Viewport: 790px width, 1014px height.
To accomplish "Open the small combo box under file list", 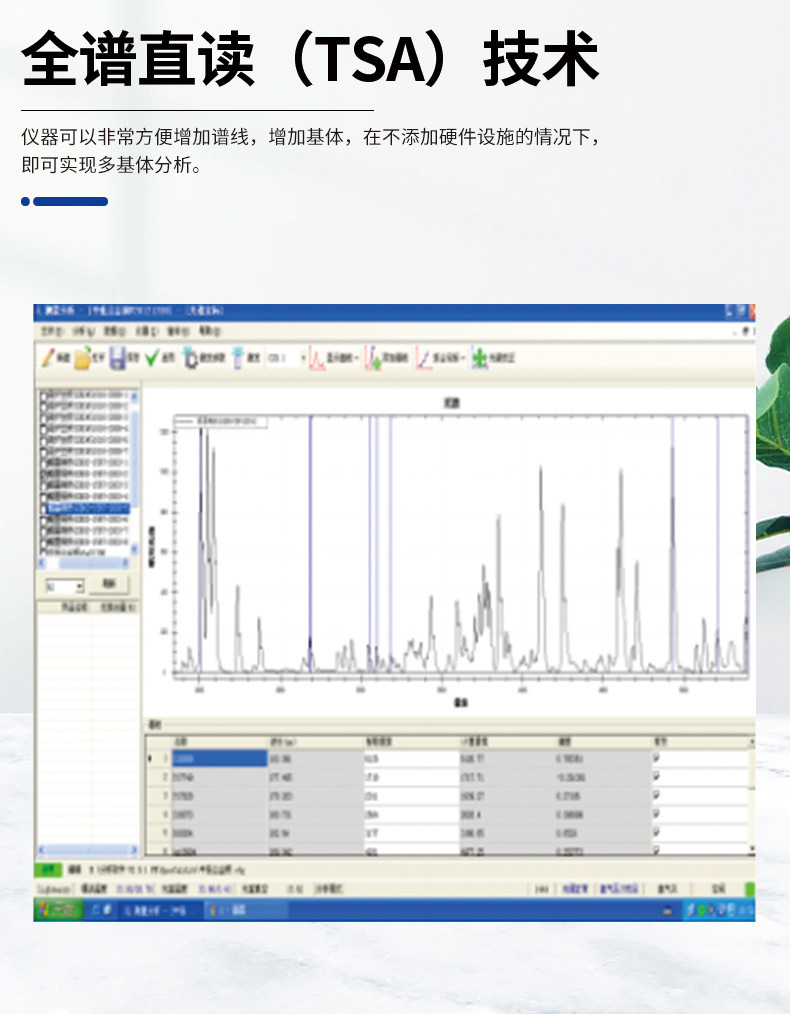I will (80, 587).
